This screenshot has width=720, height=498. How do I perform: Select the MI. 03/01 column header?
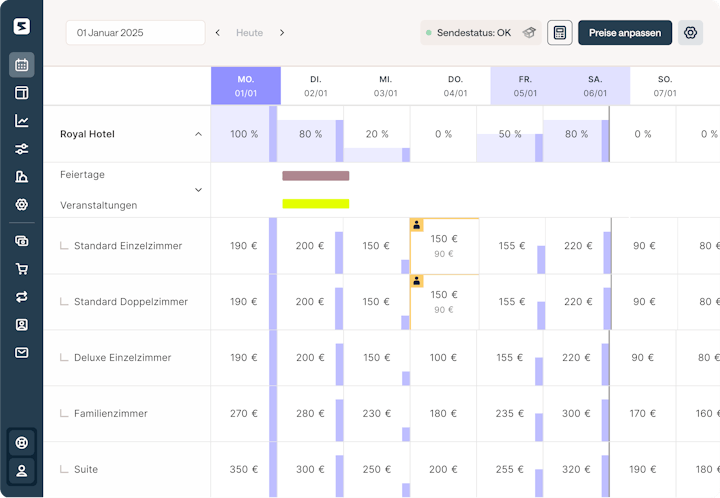(386, 86)
